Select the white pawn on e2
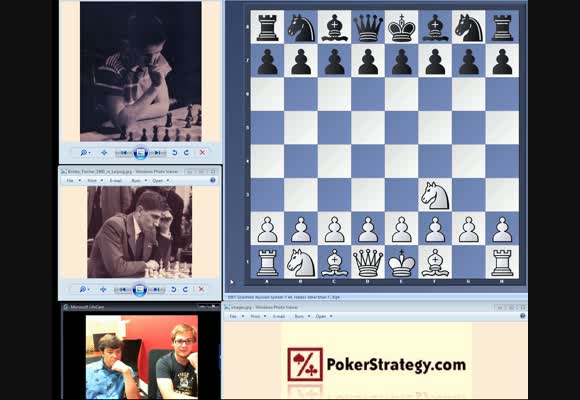The width and height of the screenshot is (580, 400). 401,229
